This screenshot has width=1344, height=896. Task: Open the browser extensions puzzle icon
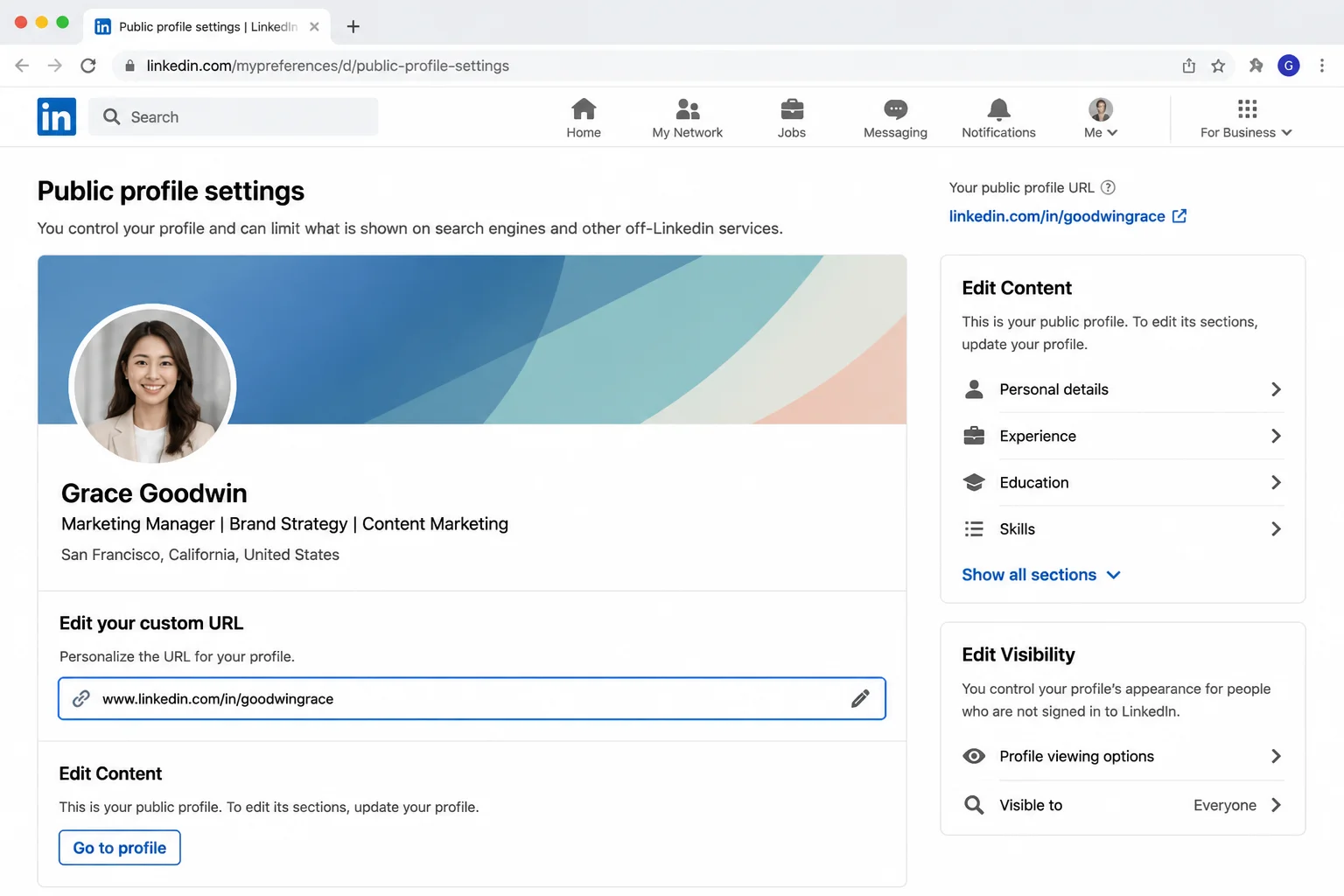1256,66
